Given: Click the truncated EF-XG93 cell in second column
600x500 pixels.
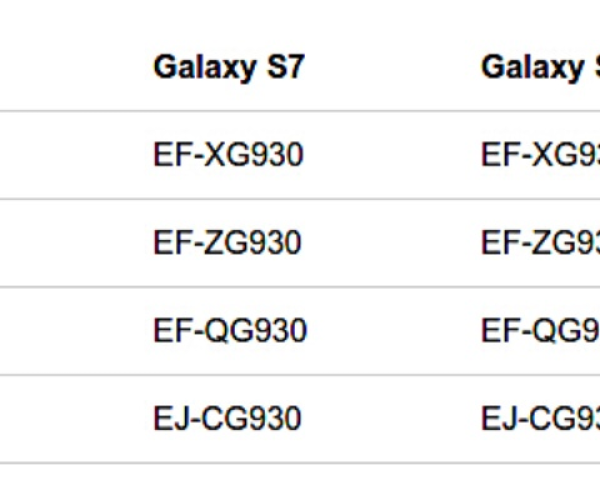Looking at the screenshot, I should [540, 155].
